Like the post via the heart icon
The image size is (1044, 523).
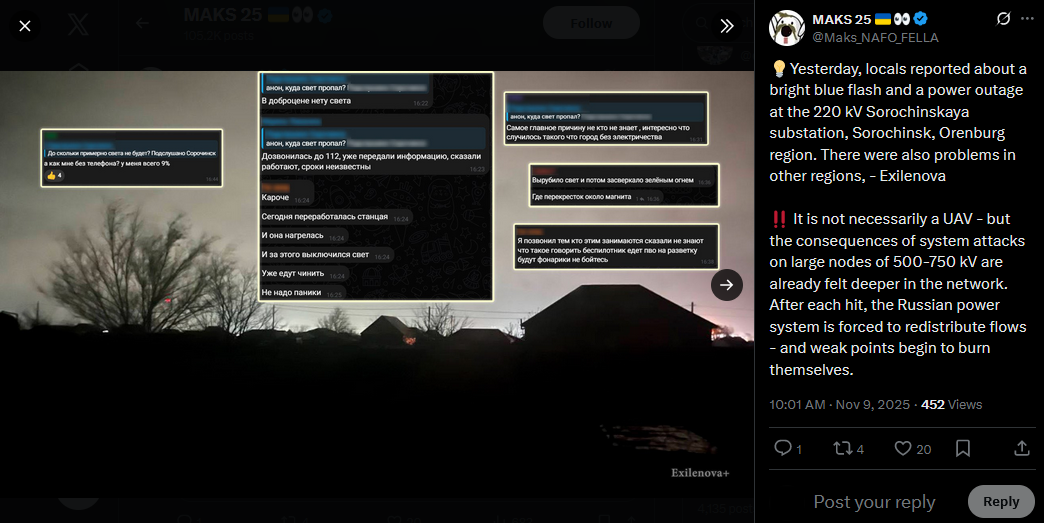click(x=903, y=448)
